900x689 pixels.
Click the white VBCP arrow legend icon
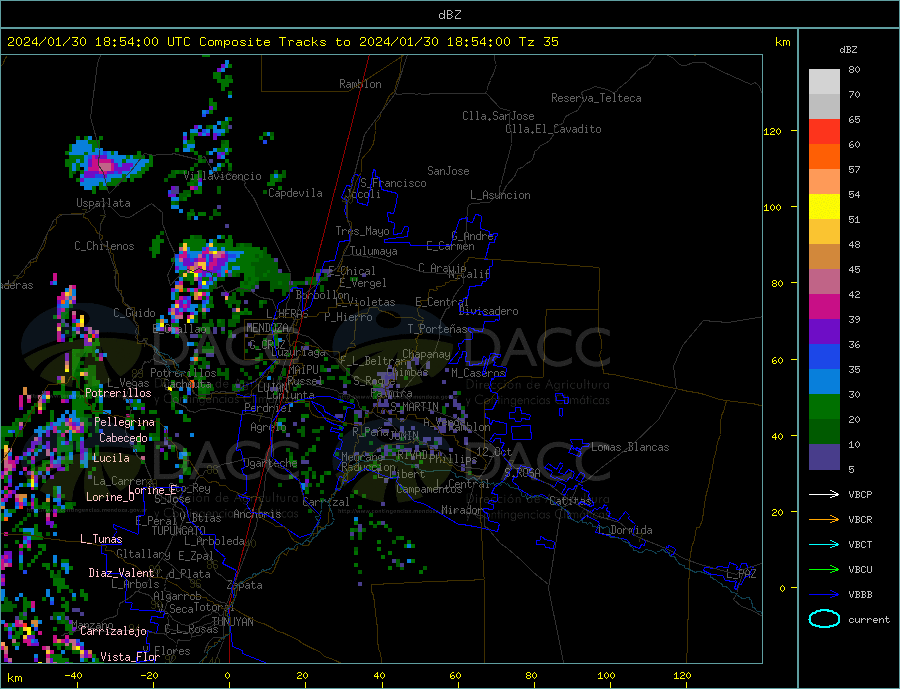point(824,494)
